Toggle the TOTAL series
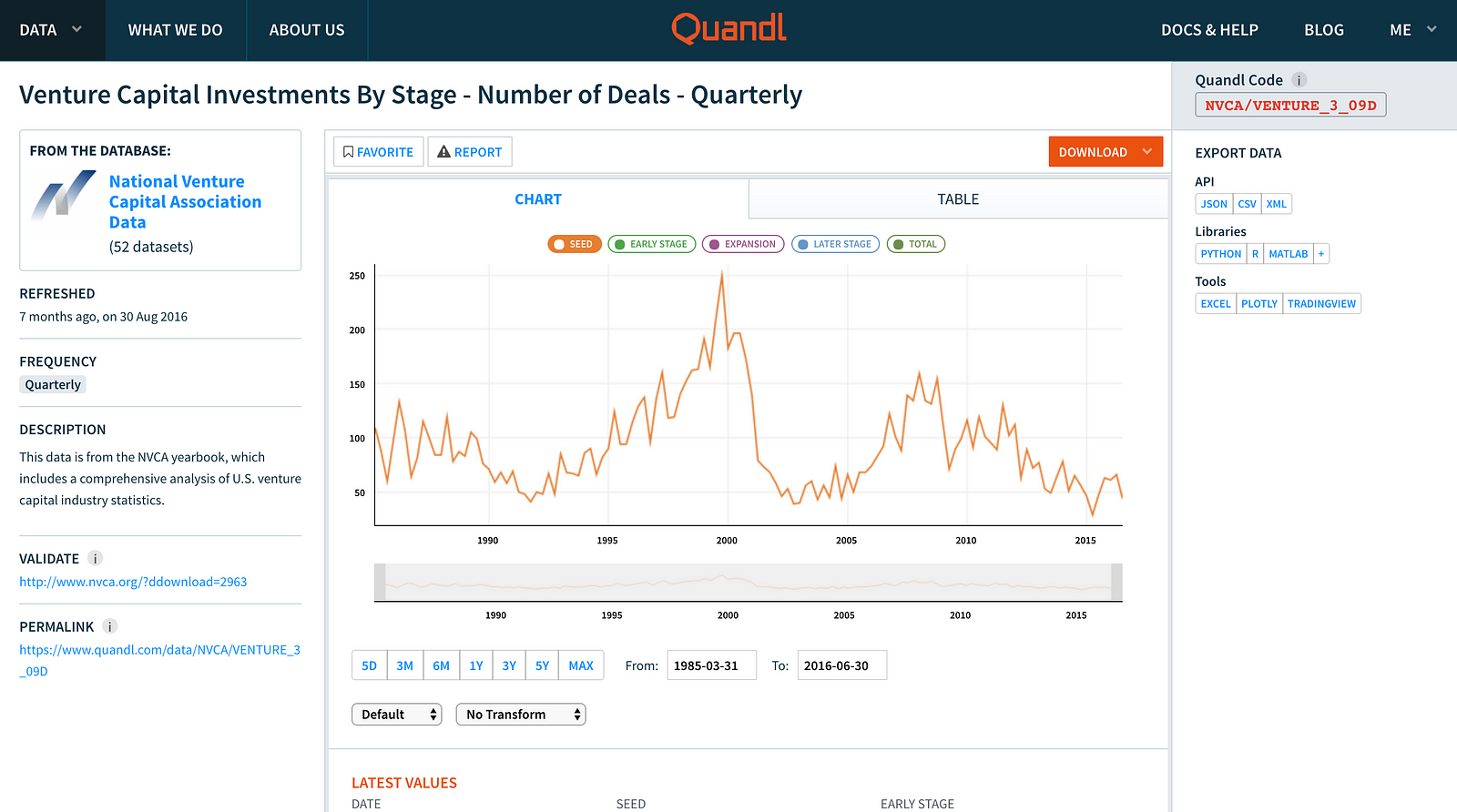1457x812 pixels. pyautogui.click(x=915, y=244)
